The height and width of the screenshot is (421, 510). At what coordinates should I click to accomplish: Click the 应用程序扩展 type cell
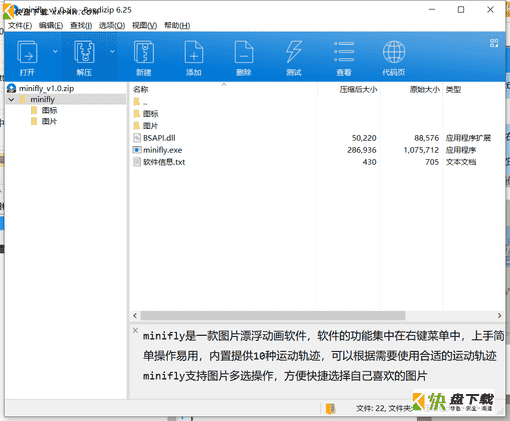pyautogui.click(x=468, y=138)
